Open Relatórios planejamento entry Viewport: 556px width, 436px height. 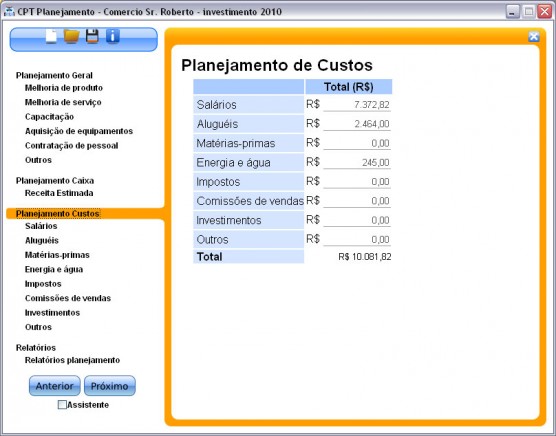coord(72,360)
